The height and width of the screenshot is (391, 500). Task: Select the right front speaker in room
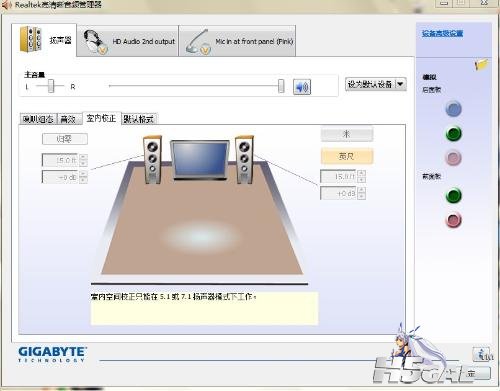244,160
